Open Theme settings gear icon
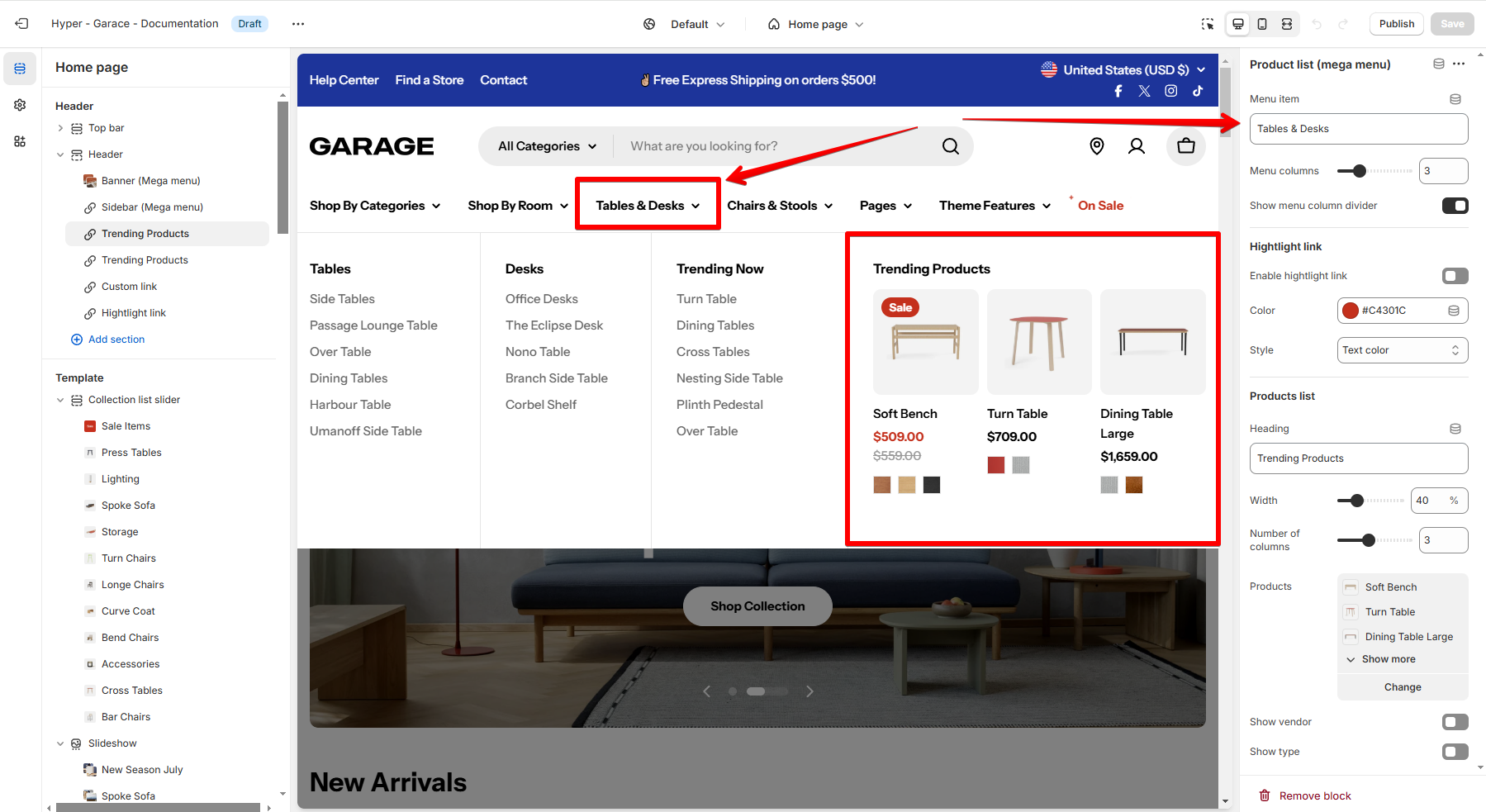 (x=20, y=105)
